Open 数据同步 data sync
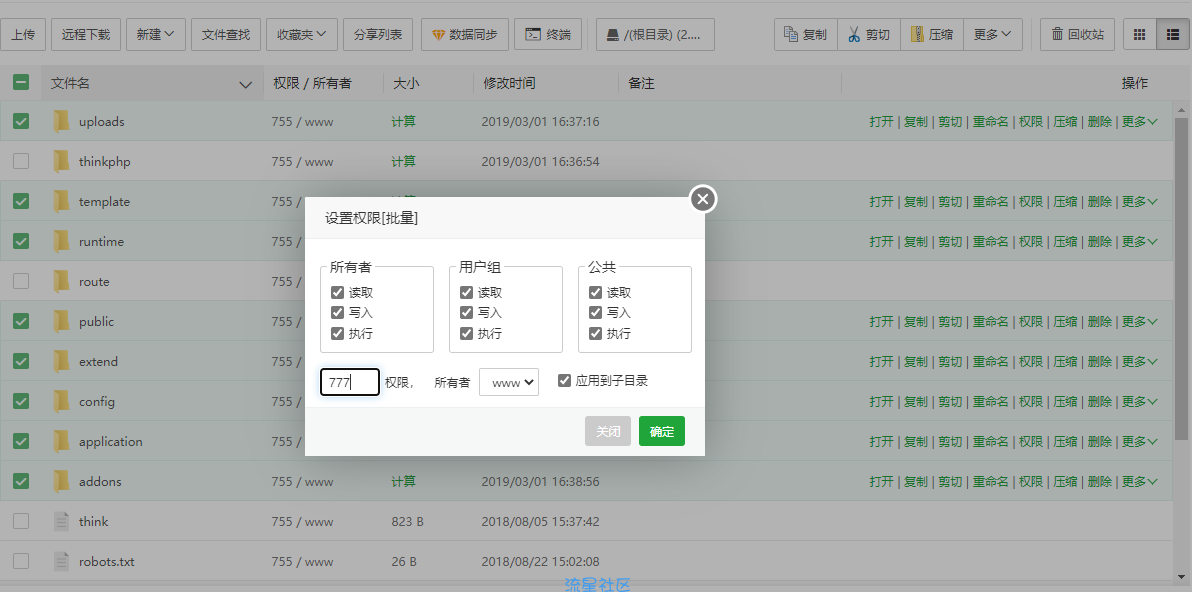 pos(464,34)
